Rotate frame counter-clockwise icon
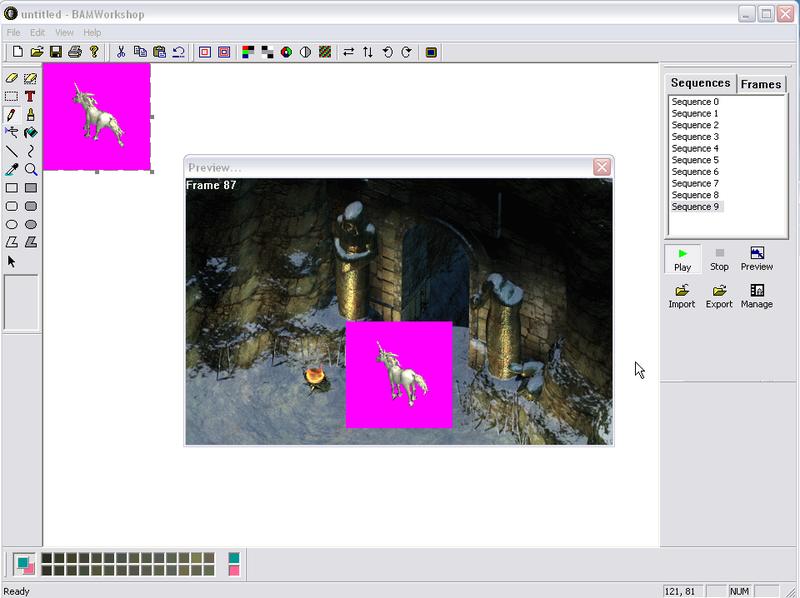 [x=387, y=52]
